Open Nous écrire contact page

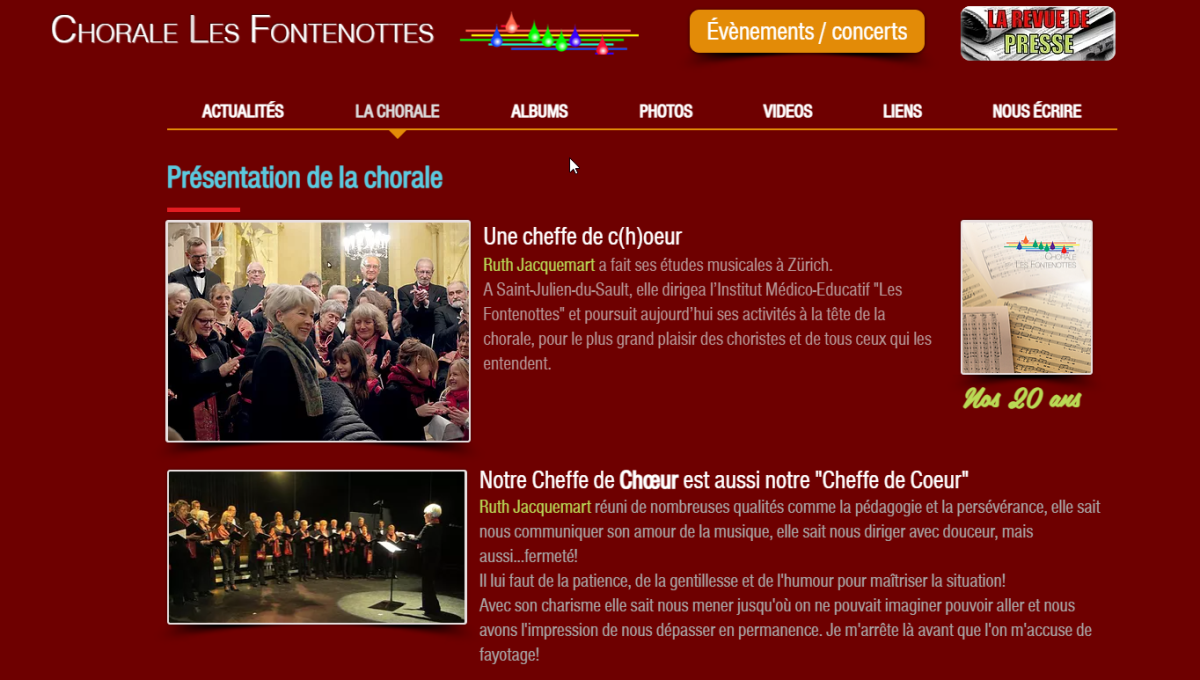point(1037,112)
